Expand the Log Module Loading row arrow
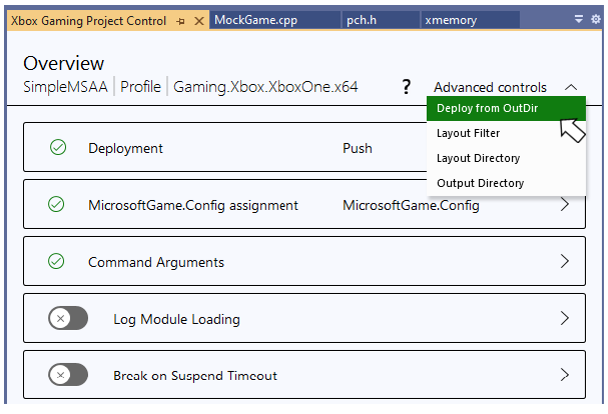 [565, 318]
